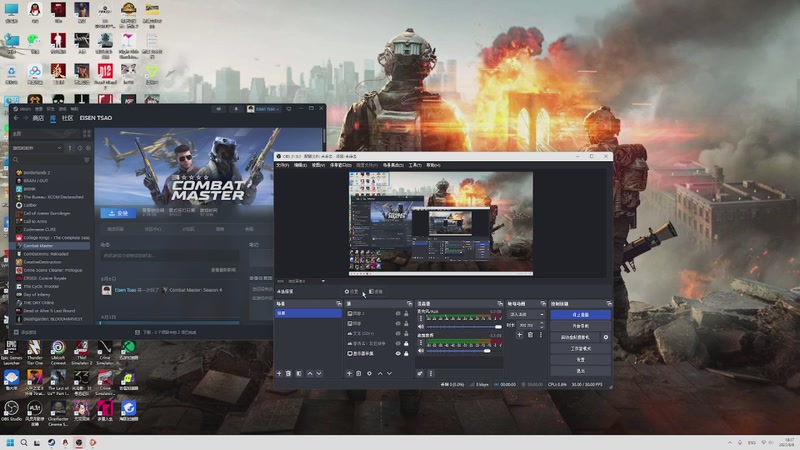Add a new scene in OBS scenes panel
The width and height of the screenshot is (800, 450).
[x=279, y=373]
